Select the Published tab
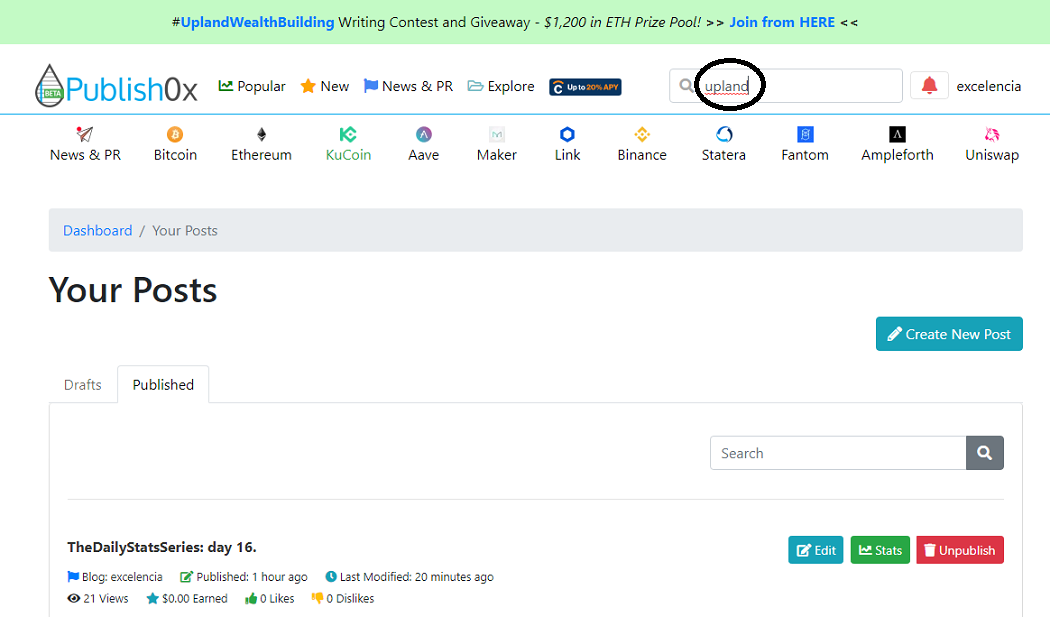The height and width of the screenshot is (617, 1050). coord(163,385)
